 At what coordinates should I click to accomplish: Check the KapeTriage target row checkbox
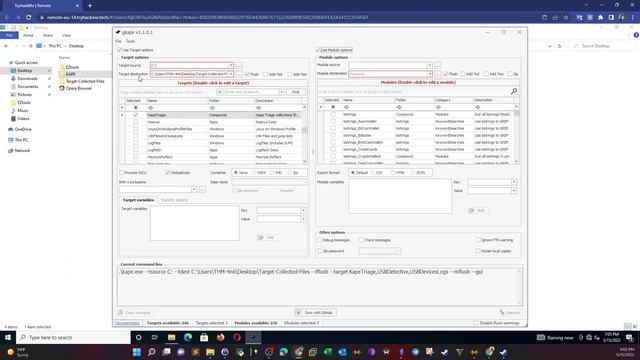(x=136, y=115)
